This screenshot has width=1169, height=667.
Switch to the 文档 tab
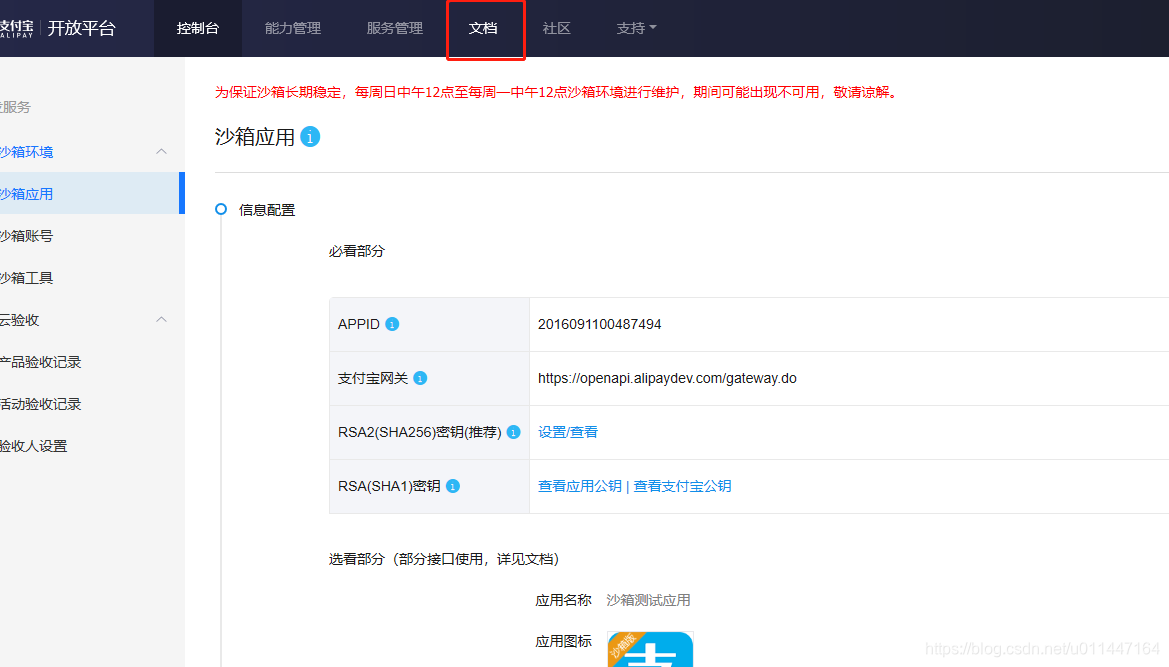[483, 28]
